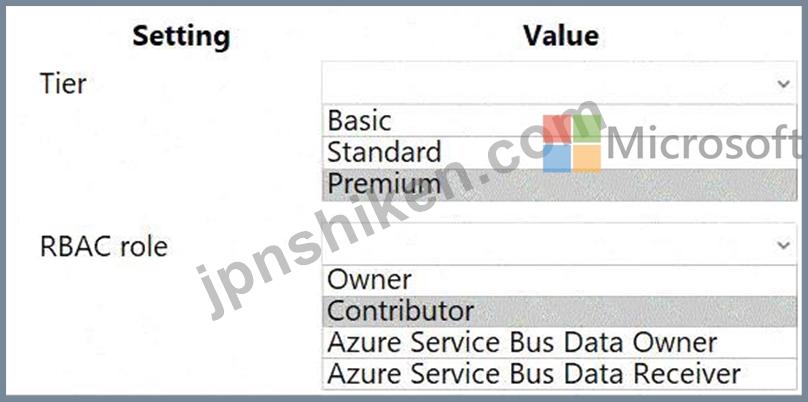The width and height of the screenshot is (808, 402).
Task: Click the red square of Microsoft logo
Action: [557, 129]
